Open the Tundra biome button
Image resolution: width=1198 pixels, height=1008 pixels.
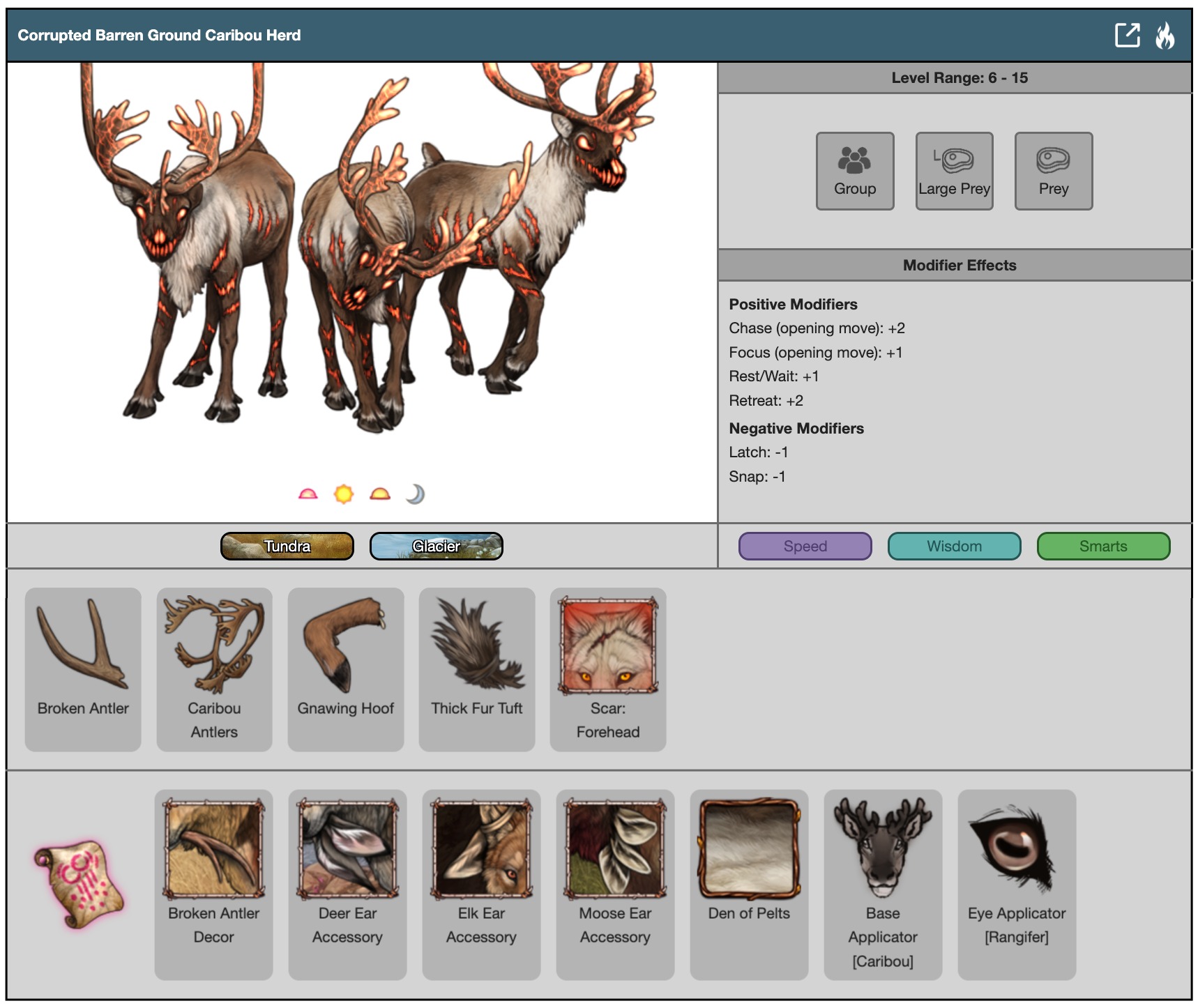tap(287, 546)
